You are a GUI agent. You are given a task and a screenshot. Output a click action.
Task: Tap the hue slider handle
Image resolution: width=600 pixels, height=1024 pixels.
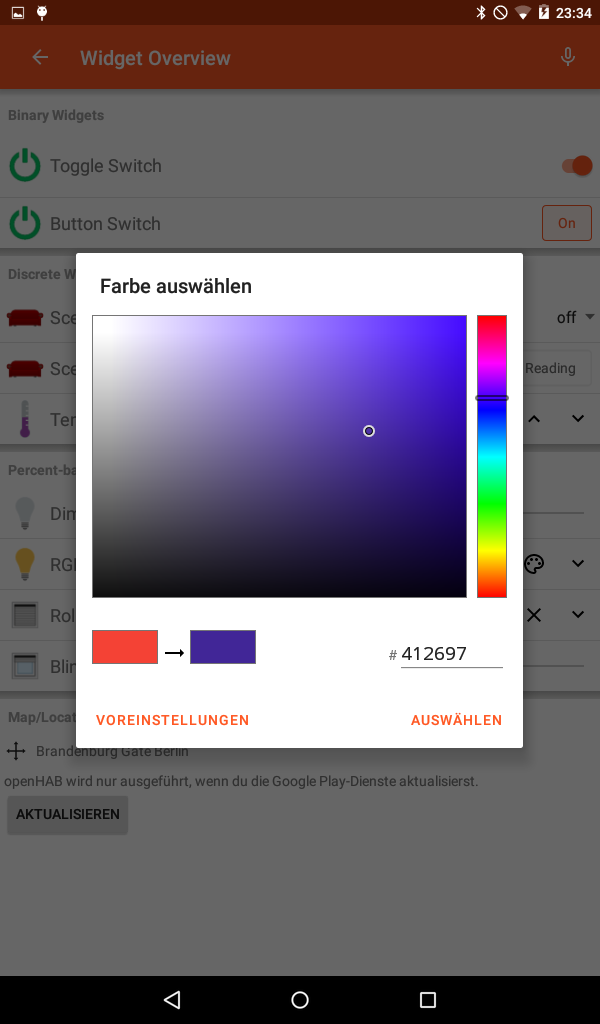[x=492, y=398]
